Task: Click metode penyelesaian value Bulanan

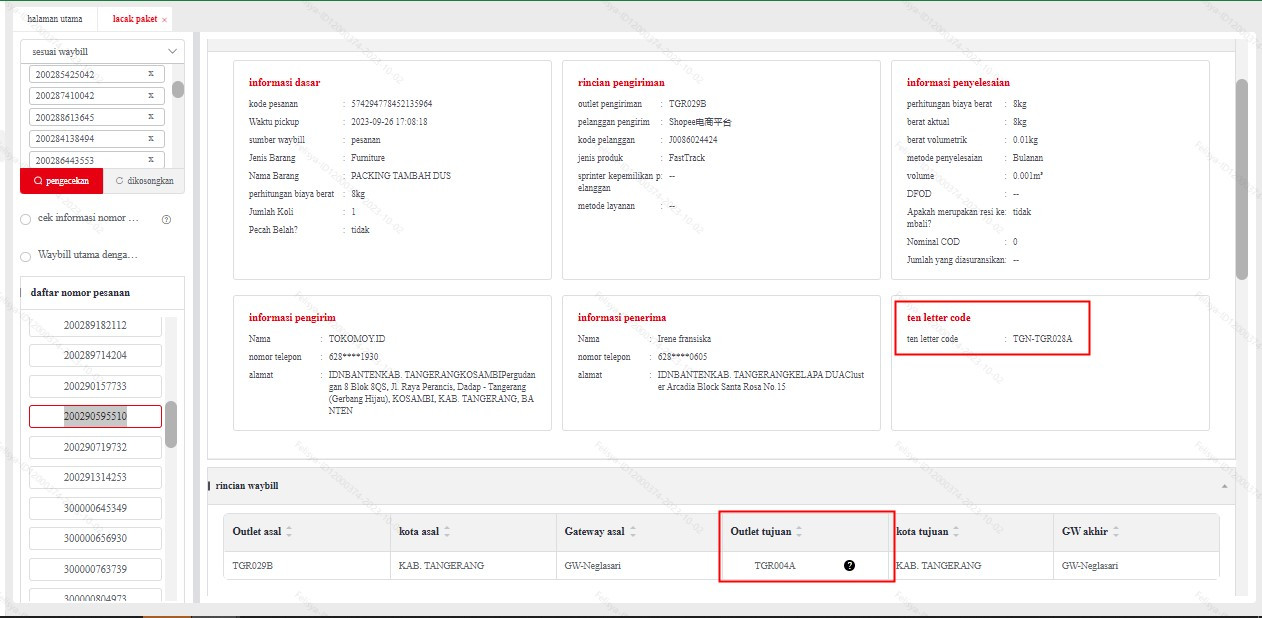Action: click(x=1028, y=157)
